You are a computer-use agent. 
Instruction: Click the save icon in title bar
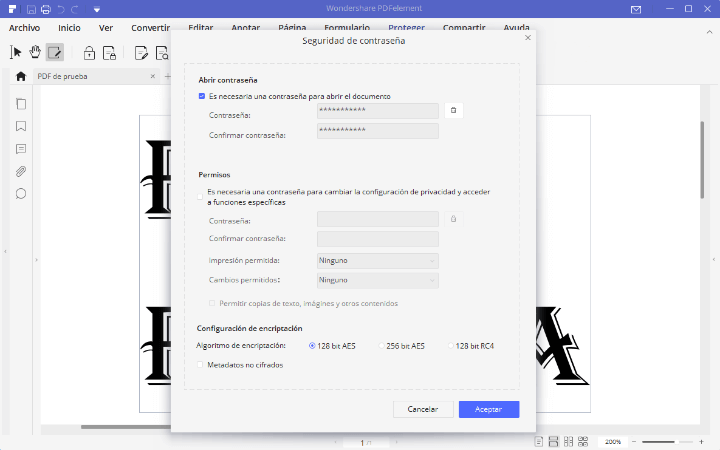[x=31, y=9]
